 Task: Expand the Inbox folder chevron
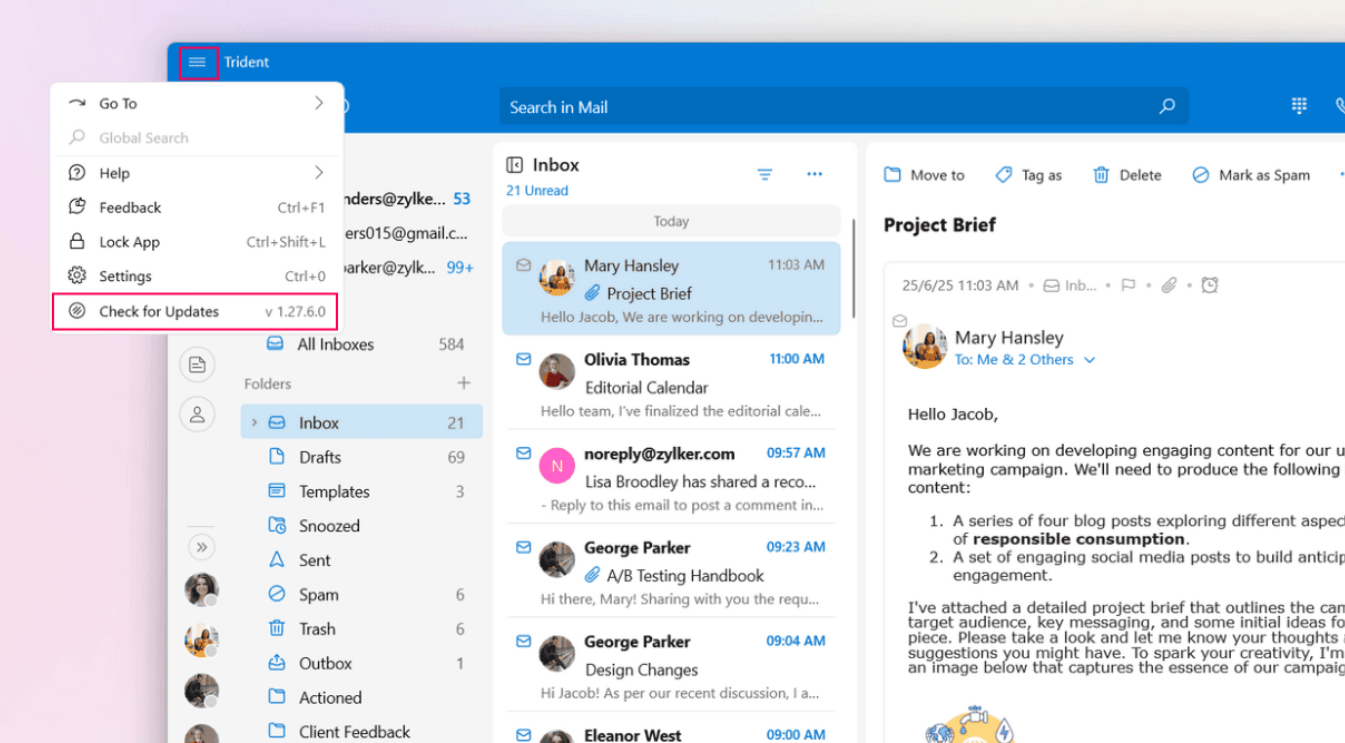[x=254, y=423]
